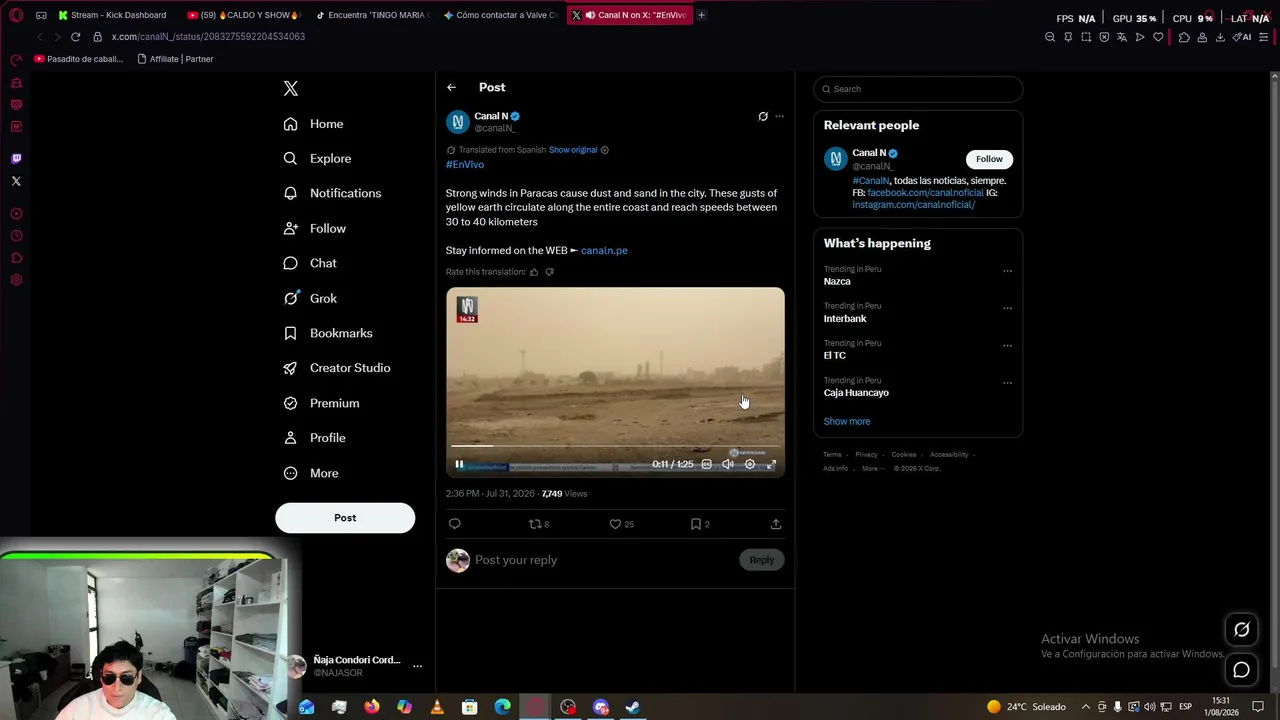Click the browser address bar URL
The width and height of the screenshot is (1280, 720).
coord(208,37)
